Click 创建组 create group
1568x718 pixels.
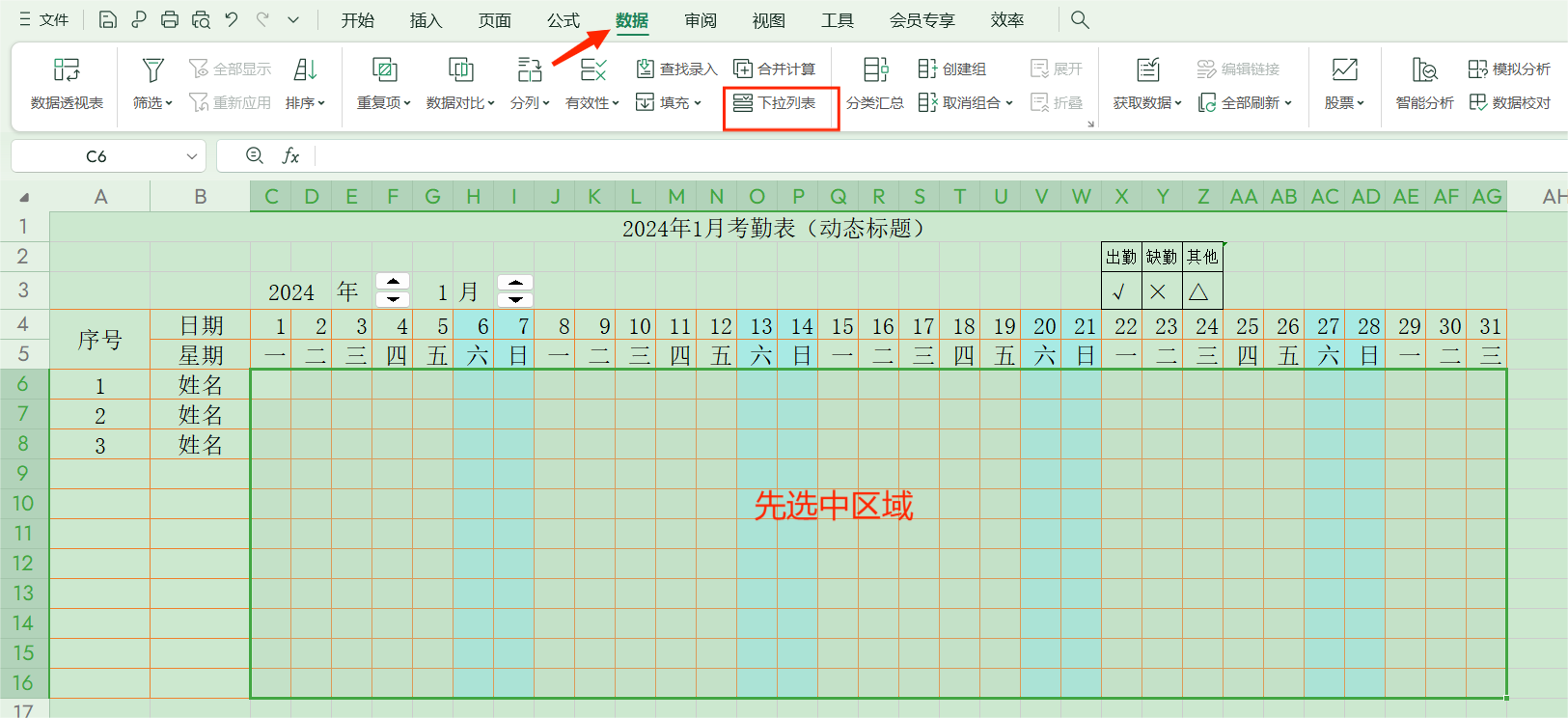pyautogui.click(x=951, y=69)
